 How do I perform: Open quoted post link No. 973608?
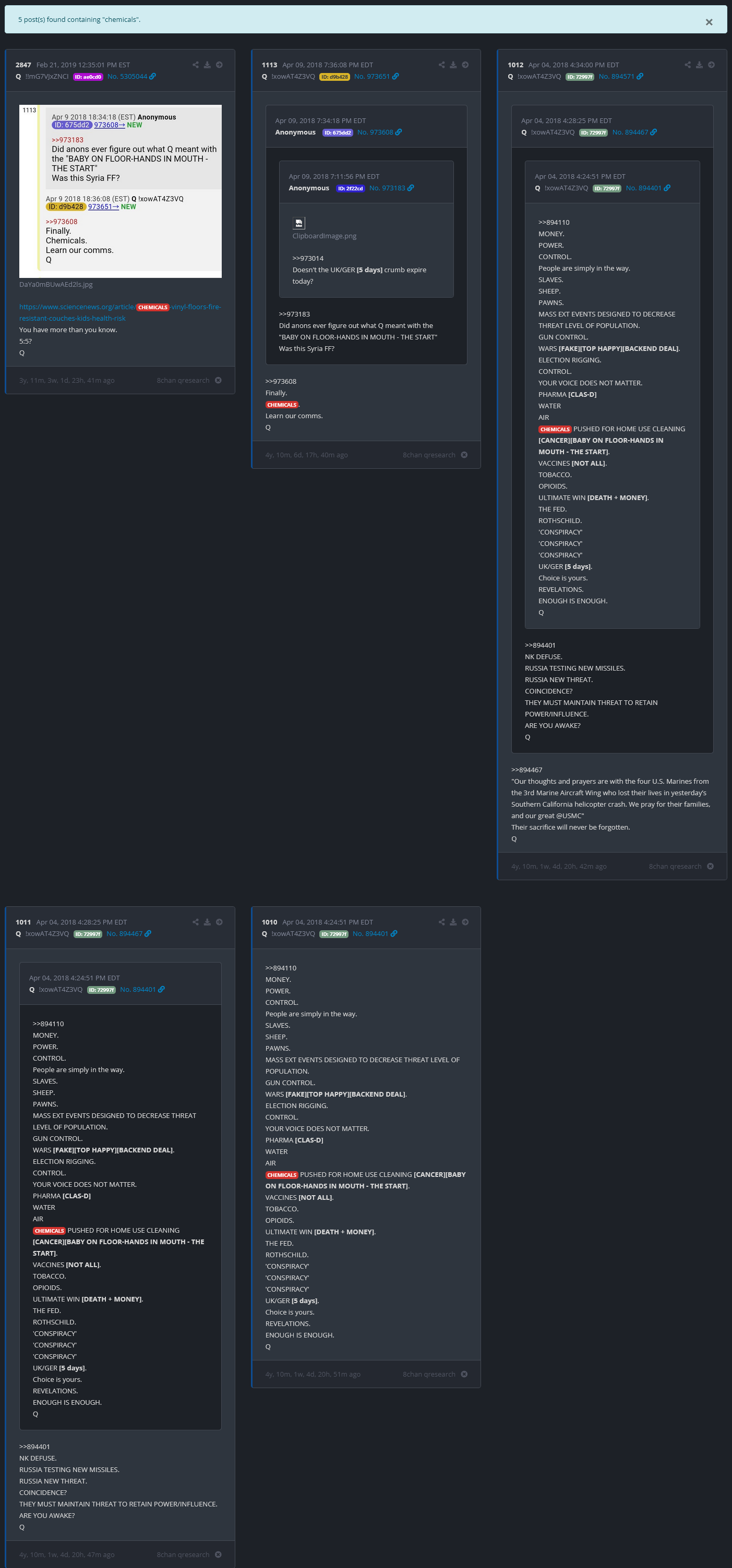tap(379, 132)
